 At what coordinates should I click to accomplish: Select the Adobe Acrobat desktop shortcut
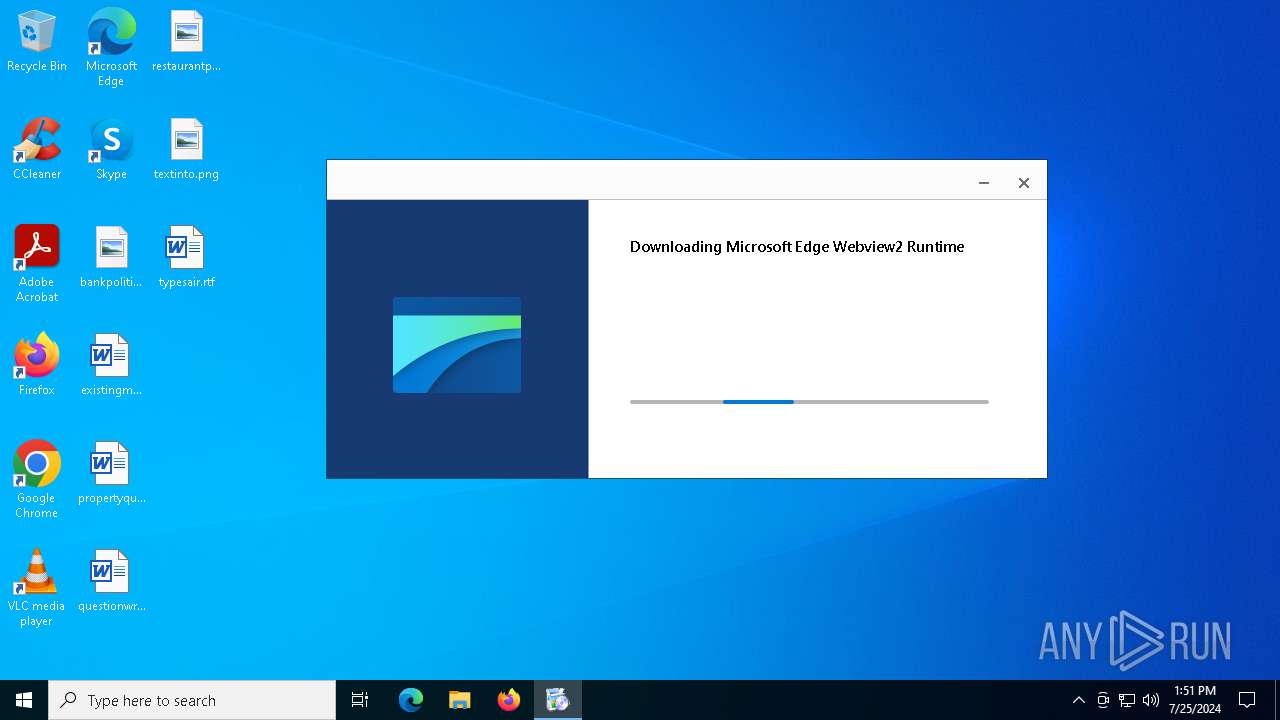(x=37, y=263)
